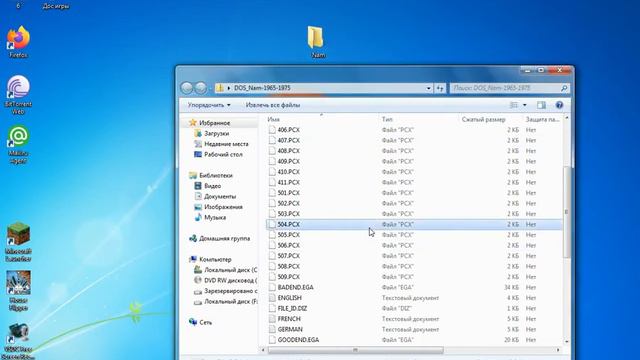Open Локальный диск (F drive
640x360 pixels.
[230, 302]
